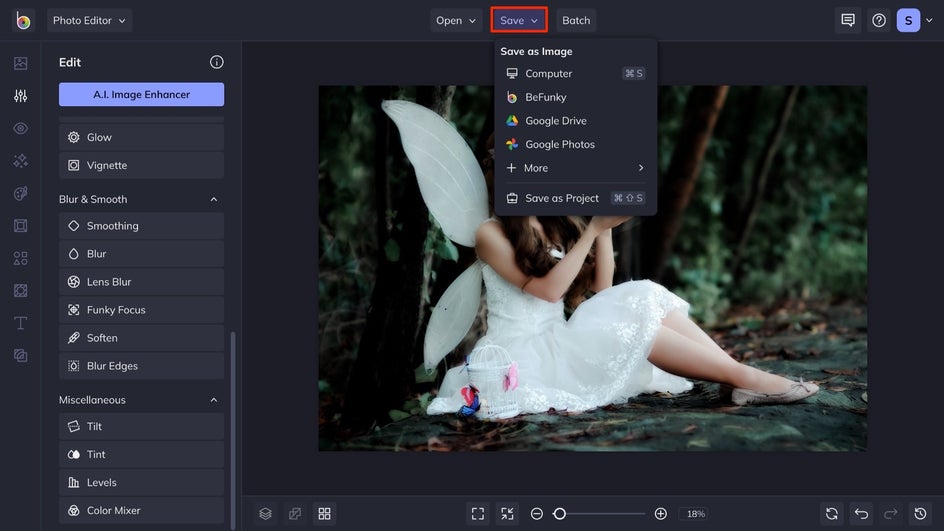Expand the More save options submenu
Viewport: 944px width, 531px height.
pyautogui.click(x=576, y=168)
